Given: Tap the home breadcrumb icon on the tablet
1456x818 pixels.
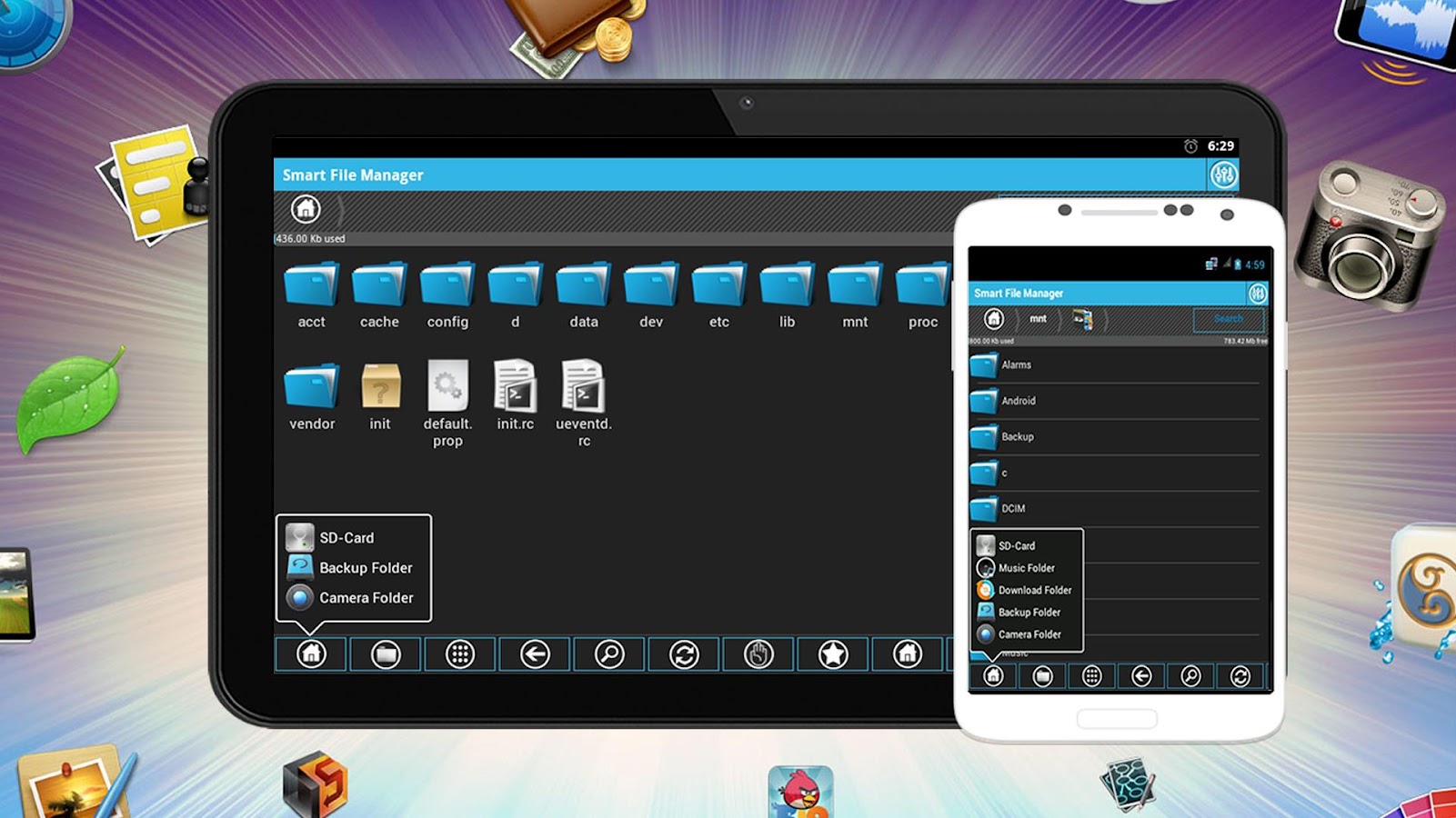Looking at the screenshot, I should point(306,209).
